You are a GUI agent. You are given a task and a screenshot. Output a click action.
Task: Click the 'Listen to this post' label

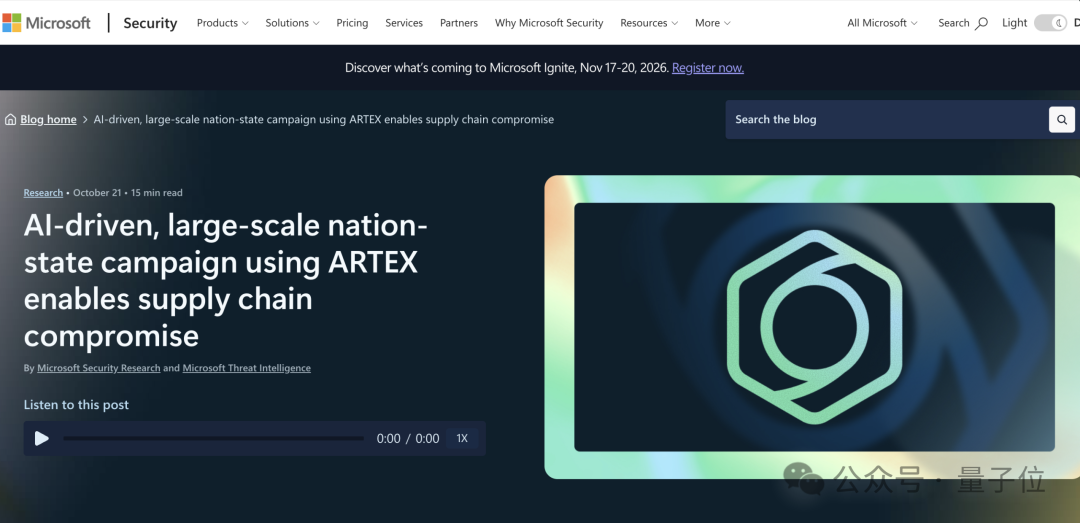pyautogui.click(x=76, y=404)
